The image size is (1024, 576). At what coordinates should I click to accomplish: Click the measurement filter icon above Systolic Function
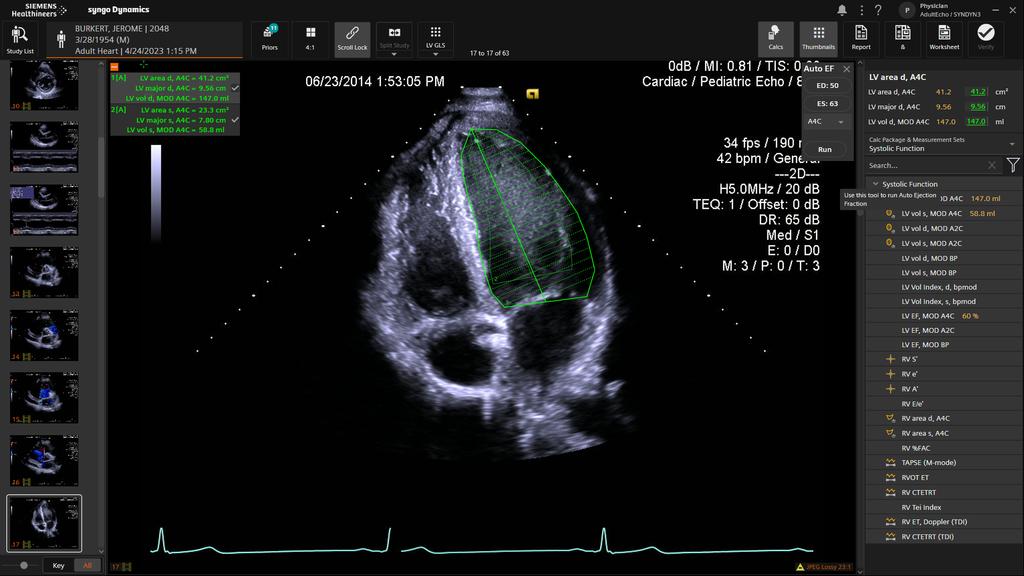(x=1012, y=167)
